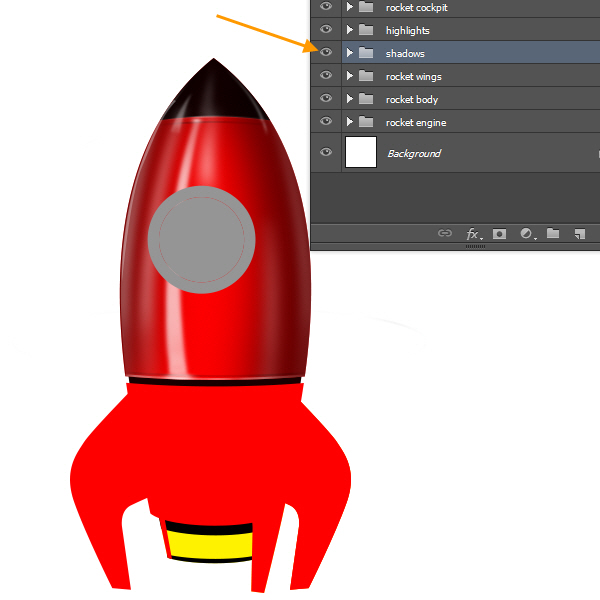This screenshot has height=600, width=600.
Task: Expand the highlights group arrow
Action: tap(349, 30)
